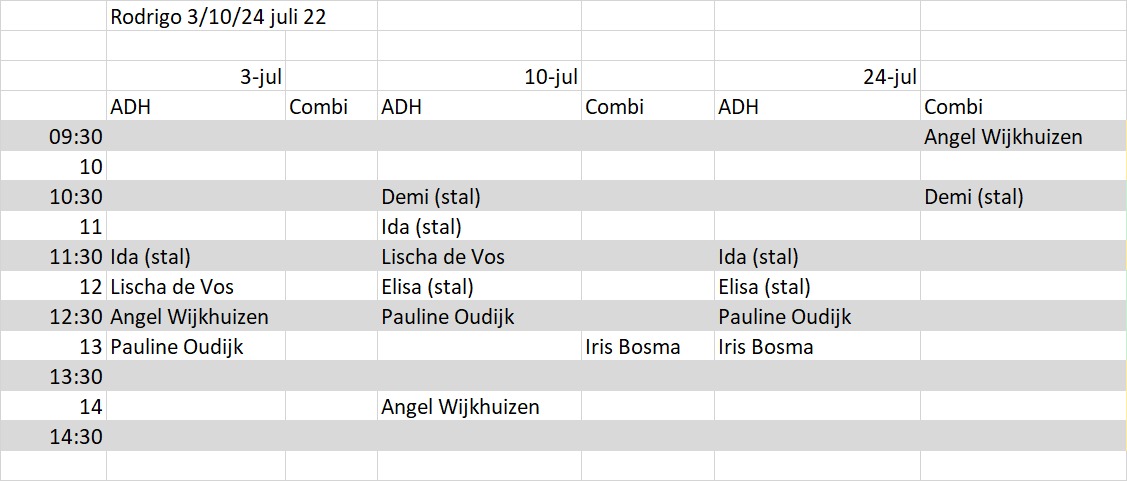
Task: Select the 10-jul date header cell
Action: click(479, 76)
